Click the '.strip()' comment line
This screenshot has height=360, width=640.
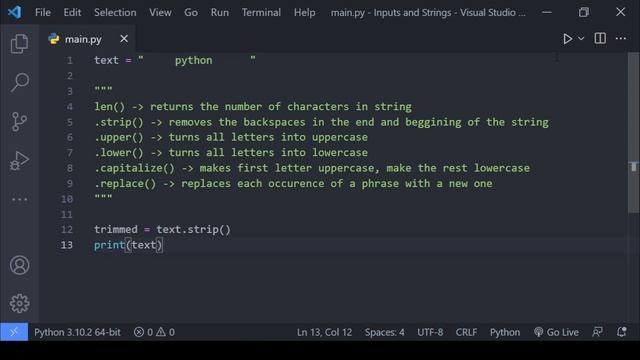(321, 122)
